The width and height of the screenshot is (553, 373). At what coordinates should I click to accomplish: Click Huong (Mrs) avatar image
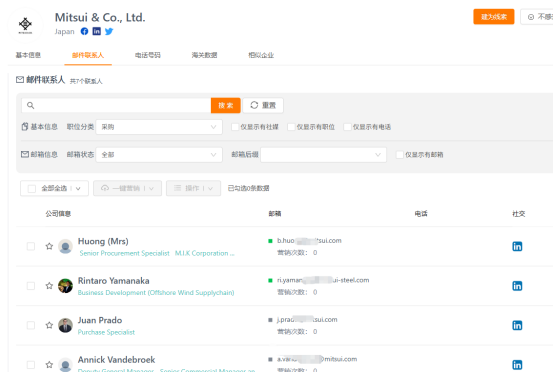pyautogui.click(x=65, y=246)
